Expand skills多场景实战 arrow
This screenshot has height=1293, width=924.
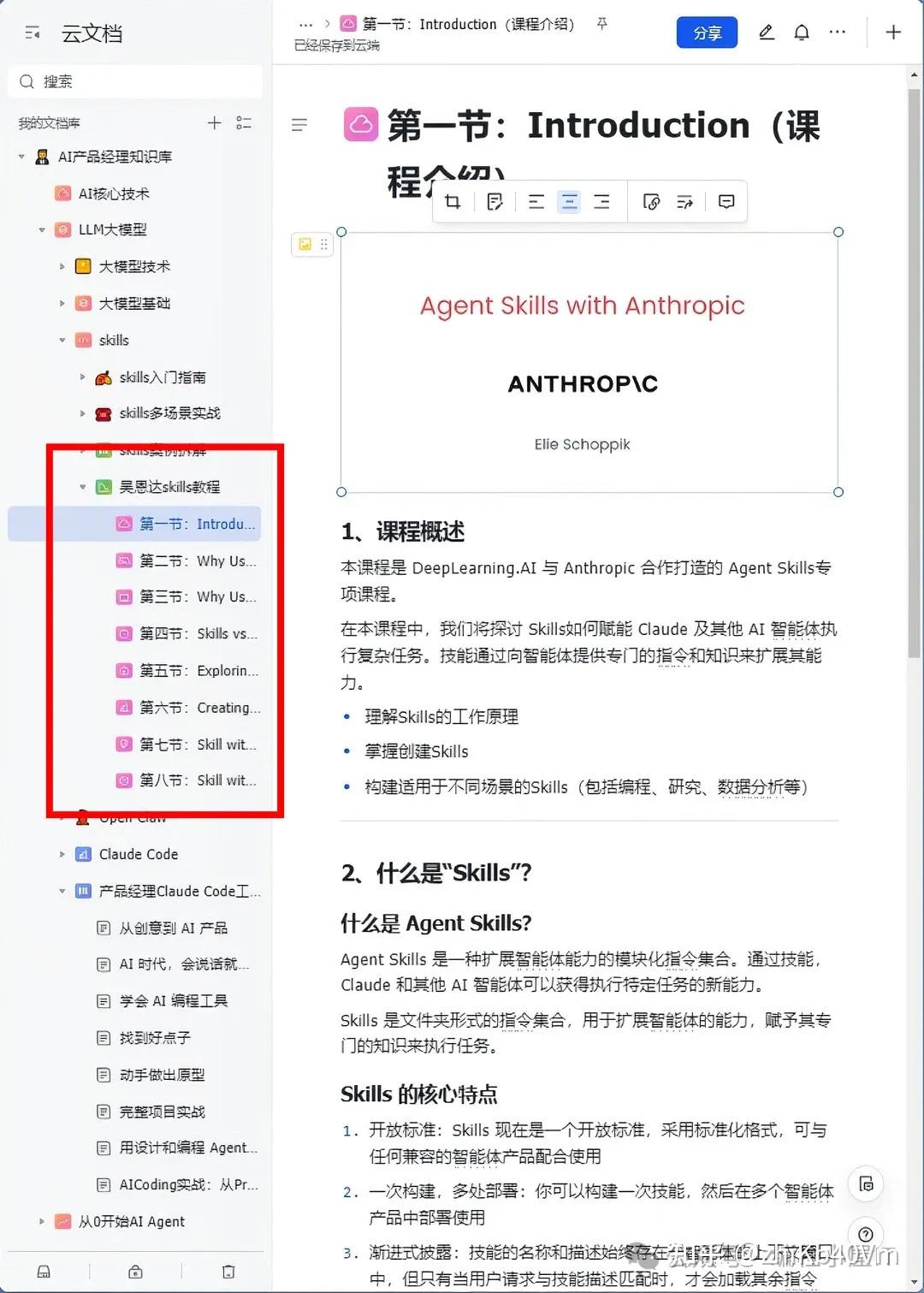82,413
